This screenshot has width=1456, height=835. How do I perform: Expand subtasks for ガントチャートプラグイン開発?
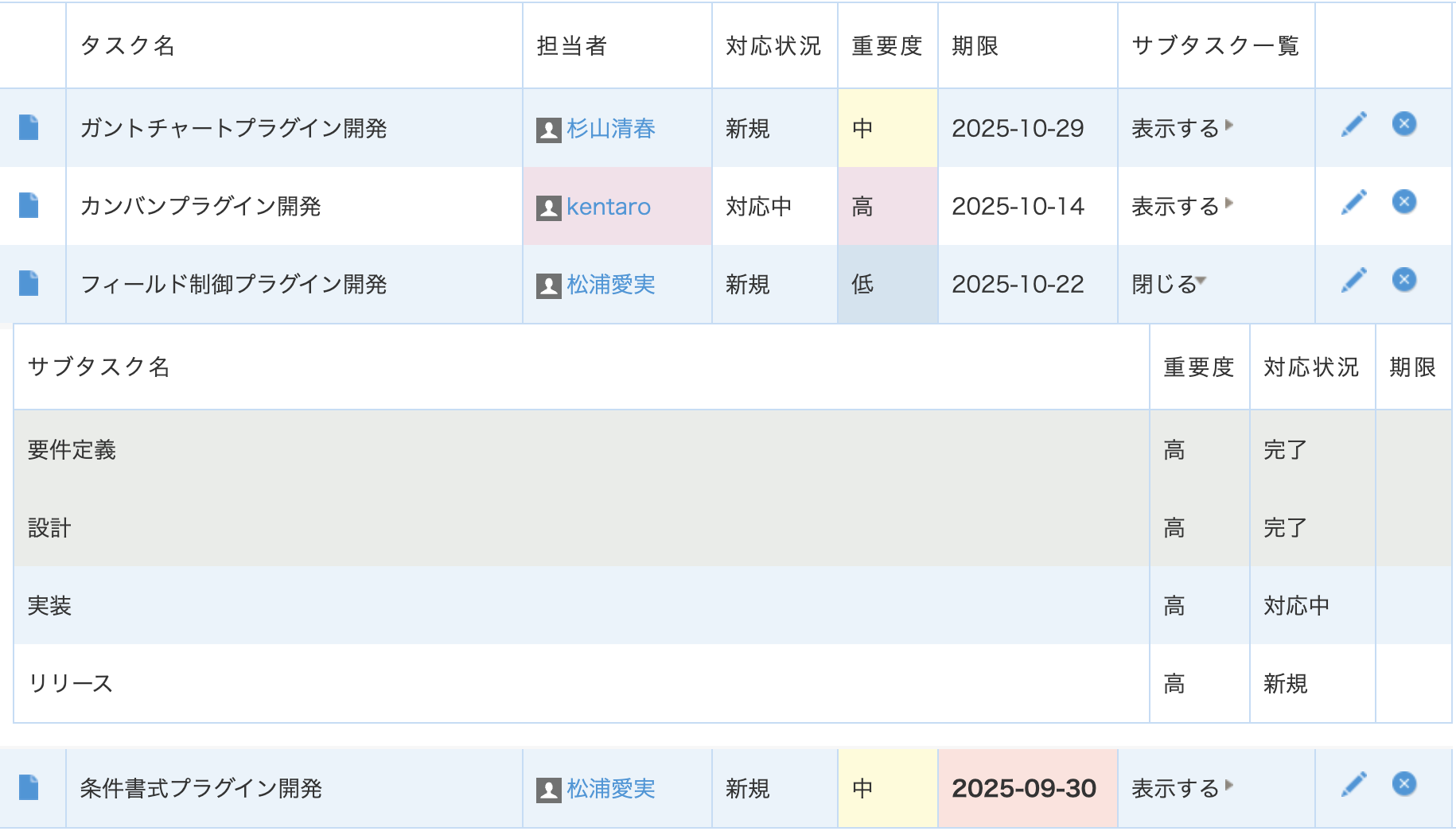(1182, 128)
